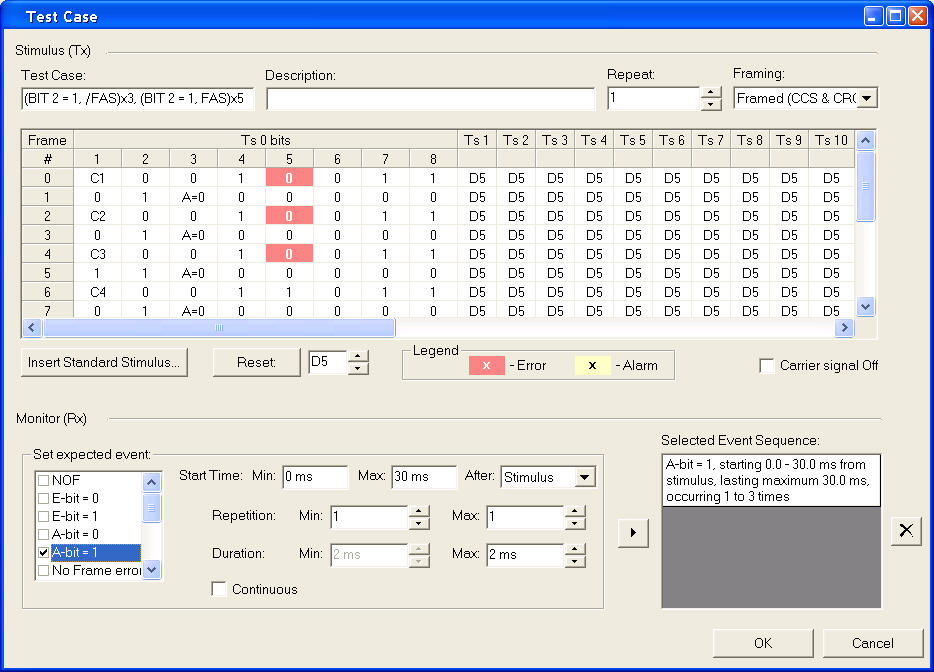Click vertical table scrollbar thumb
The image size is (934, 672).
coord(865,186)
